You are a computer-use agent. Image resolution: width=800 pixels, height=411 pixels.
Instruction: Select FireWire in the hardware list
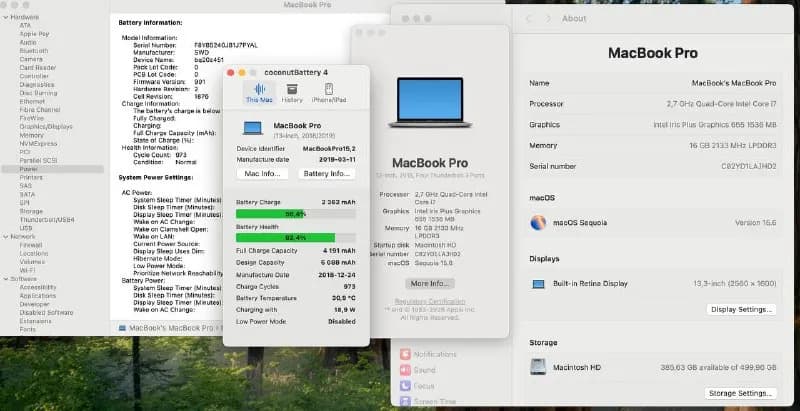[x=32, y=118]
